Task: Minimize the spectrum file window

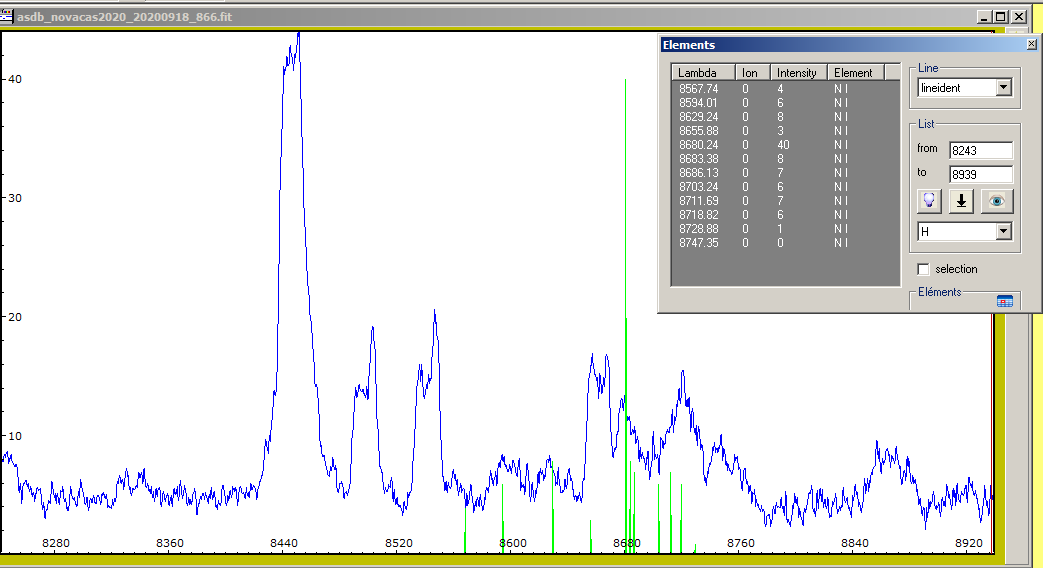Action: click(985, 17)
